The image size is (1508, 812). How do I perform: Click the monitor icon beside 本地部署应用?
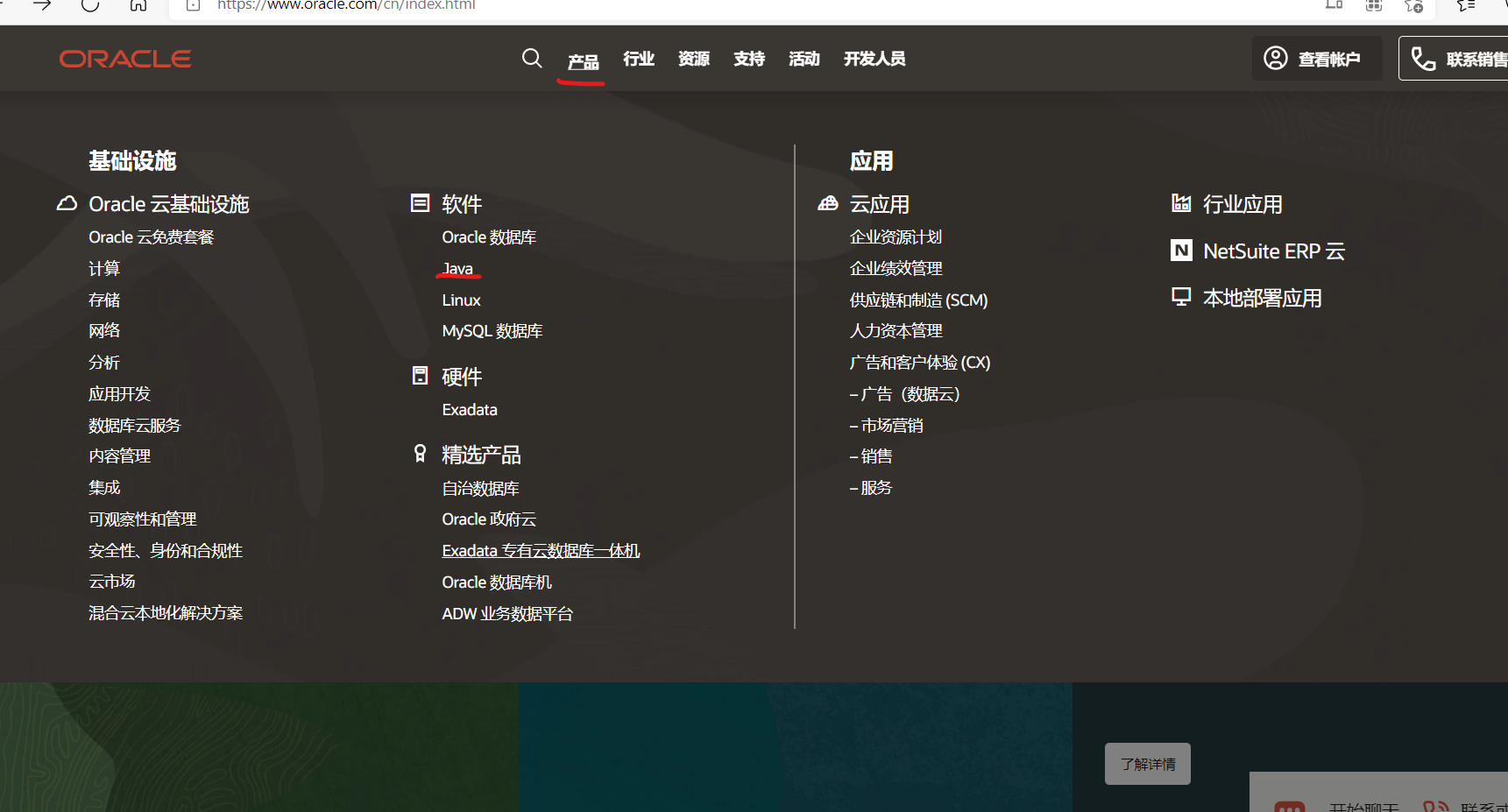point(1181,297)
